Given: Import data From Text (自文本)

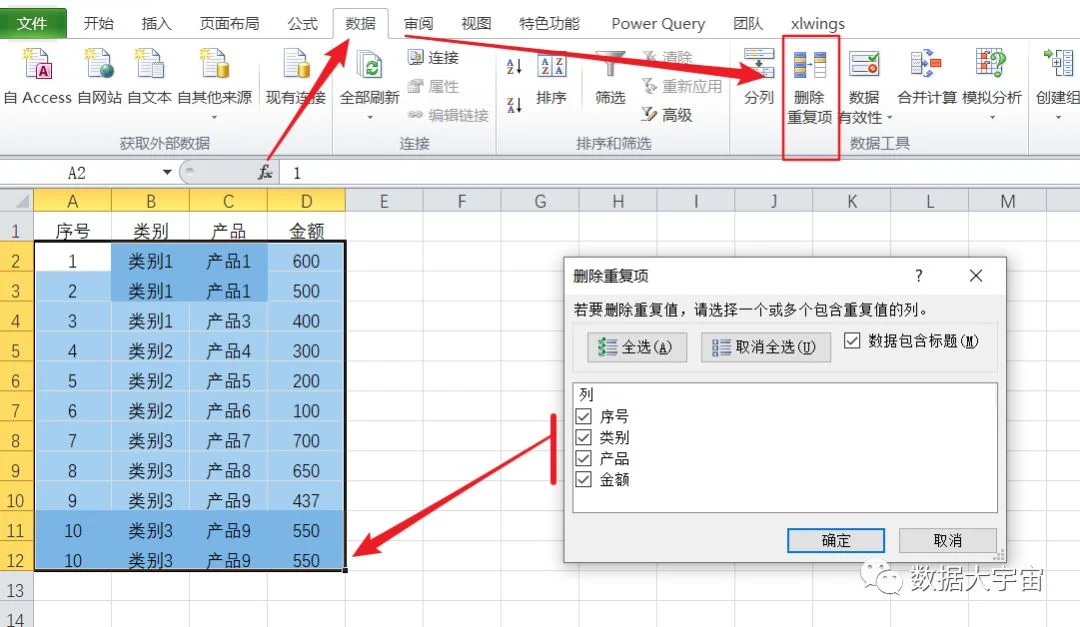Looking at the screenshot, I should 149,63.
